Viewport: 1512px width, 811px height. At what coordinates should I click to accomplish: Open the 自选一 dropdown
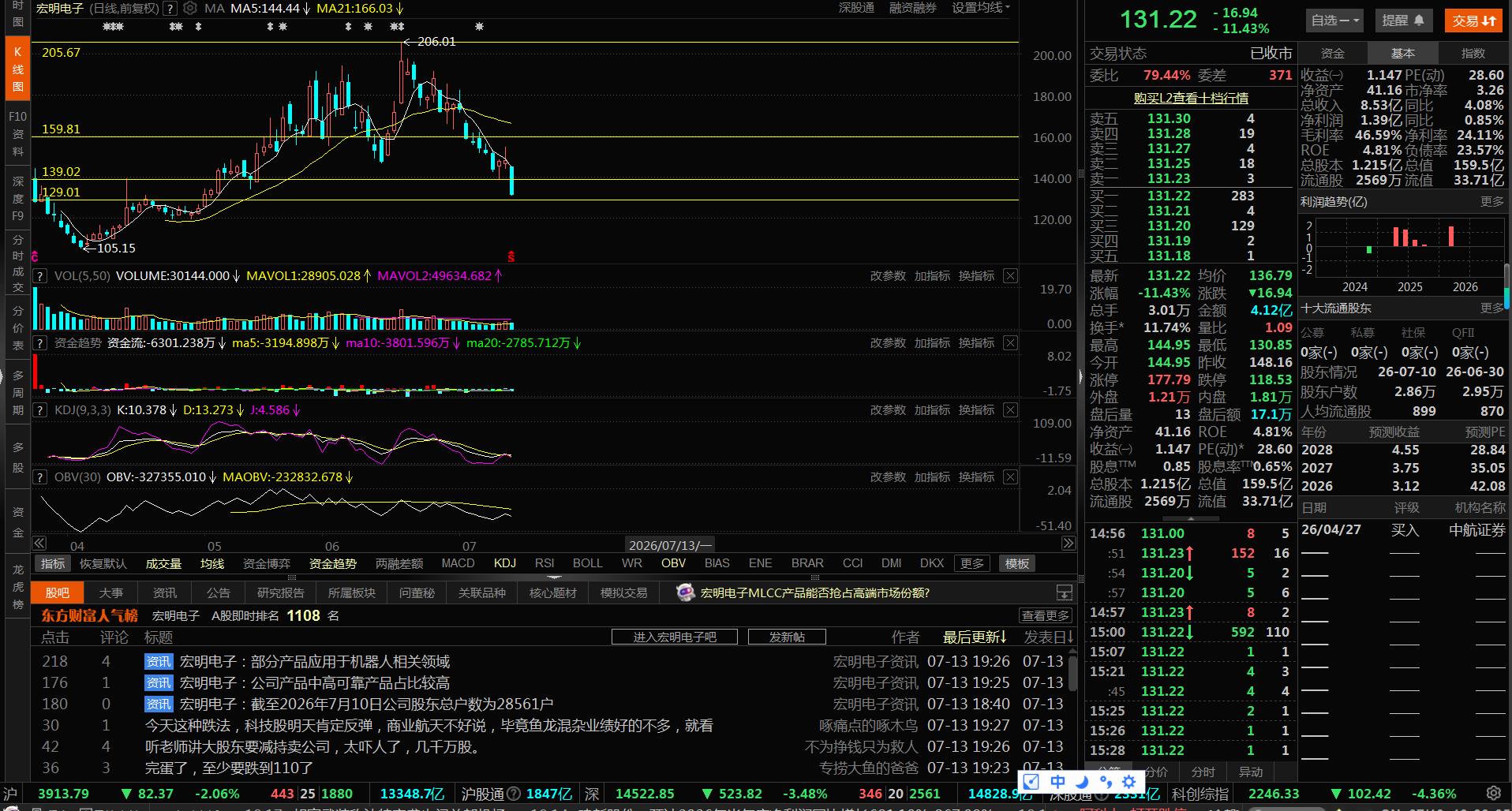click(1335, 21)
